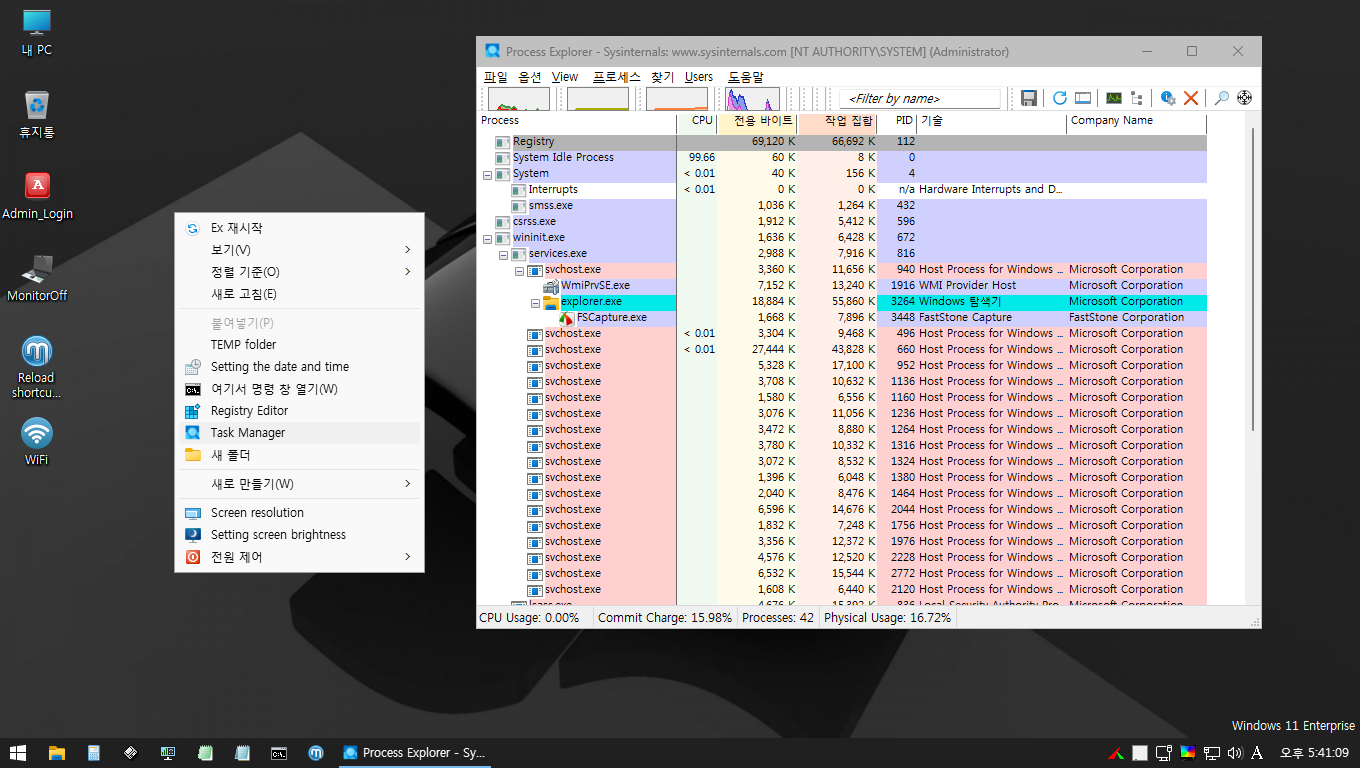Open the View menu

(x=565, y=77)
